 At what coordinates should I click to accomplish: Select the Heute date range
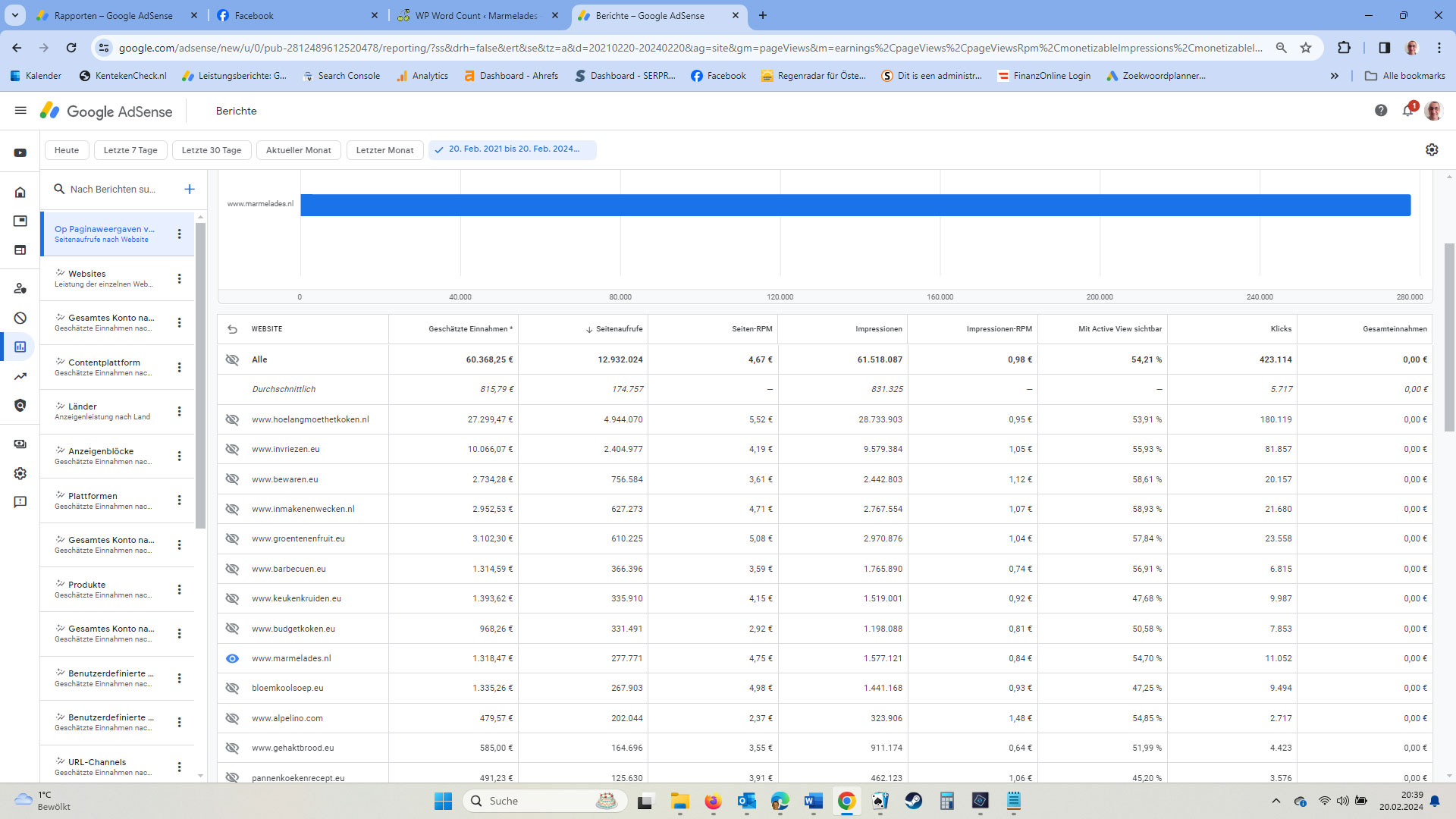(x=67, y=150)
